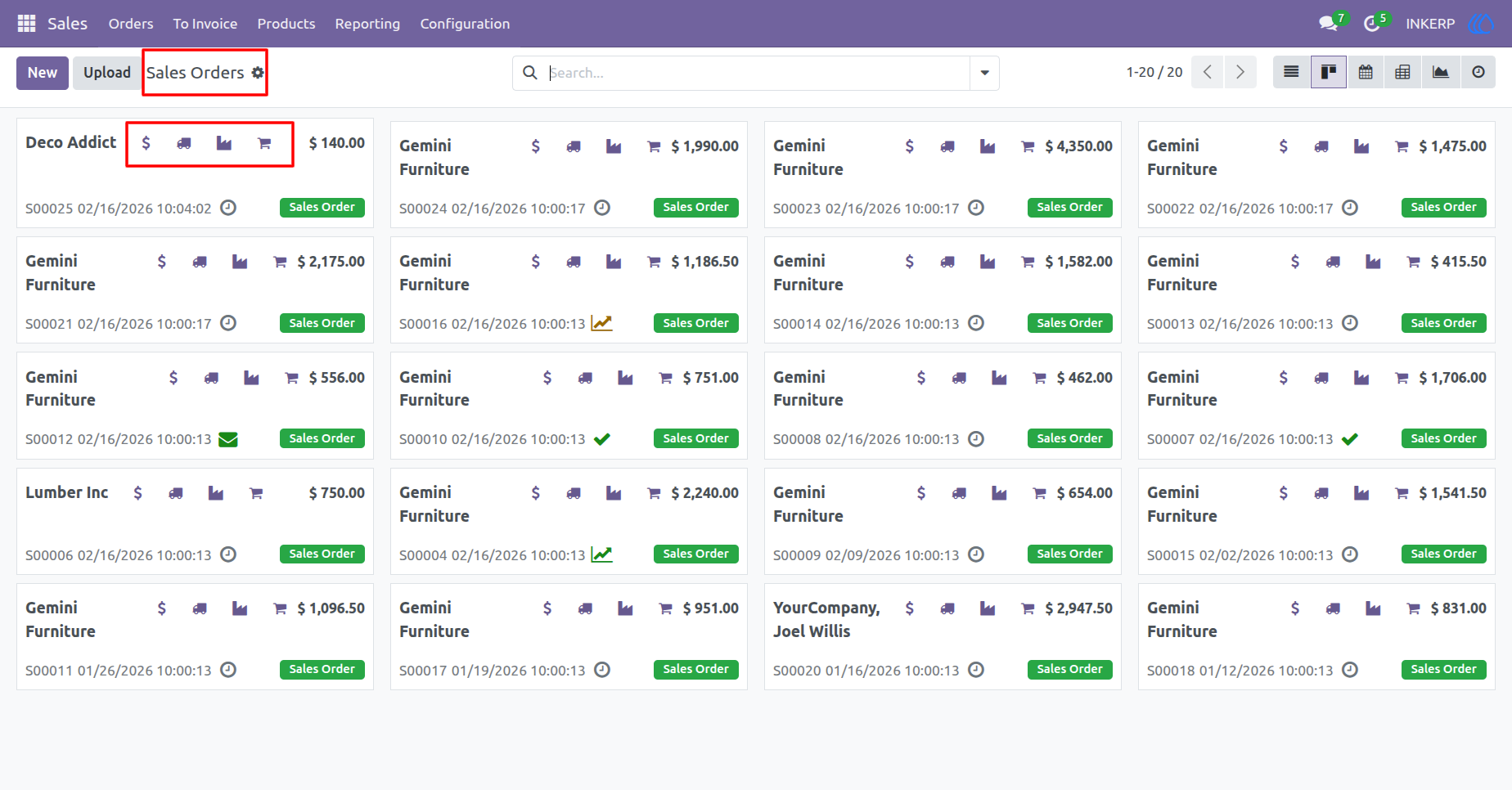Screen dimensions: 1512x790
Task: Click the 1-20 / 20 pager counter
Action: click(1154, 72)
